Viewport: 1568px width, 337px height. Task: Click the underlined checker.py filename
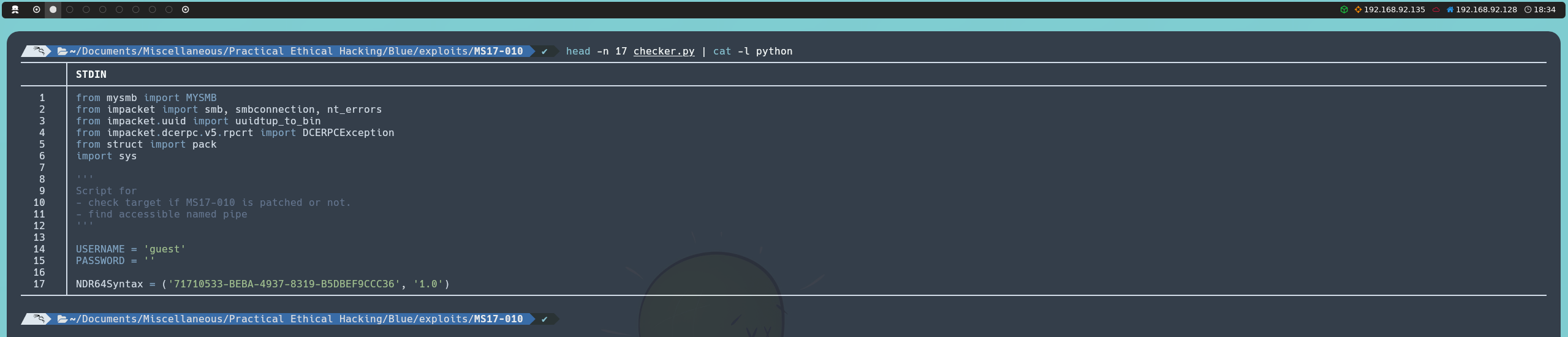pos(664,51)
